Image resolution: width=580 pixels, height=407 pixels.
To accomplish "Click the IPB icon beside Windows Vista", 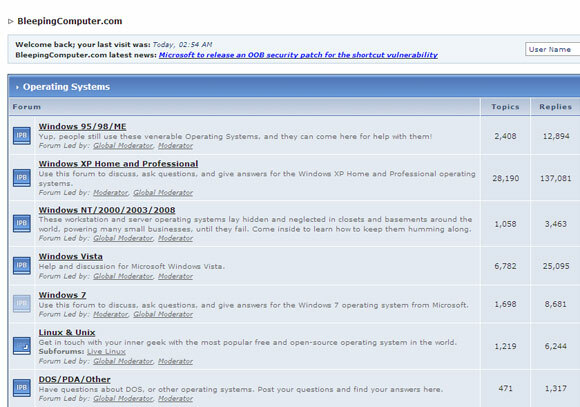I will click(x=22, y=265).
